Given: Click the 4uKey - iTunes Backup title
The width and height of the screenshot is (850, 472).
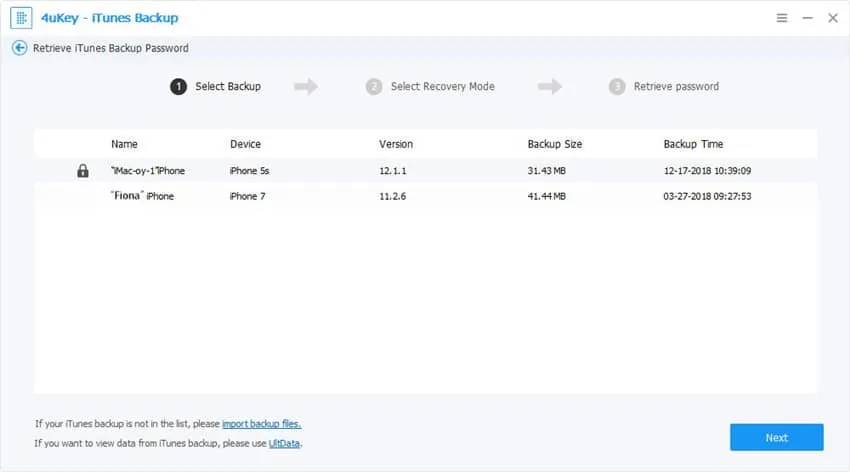Looking at the screenshot, I should point(110,18).
